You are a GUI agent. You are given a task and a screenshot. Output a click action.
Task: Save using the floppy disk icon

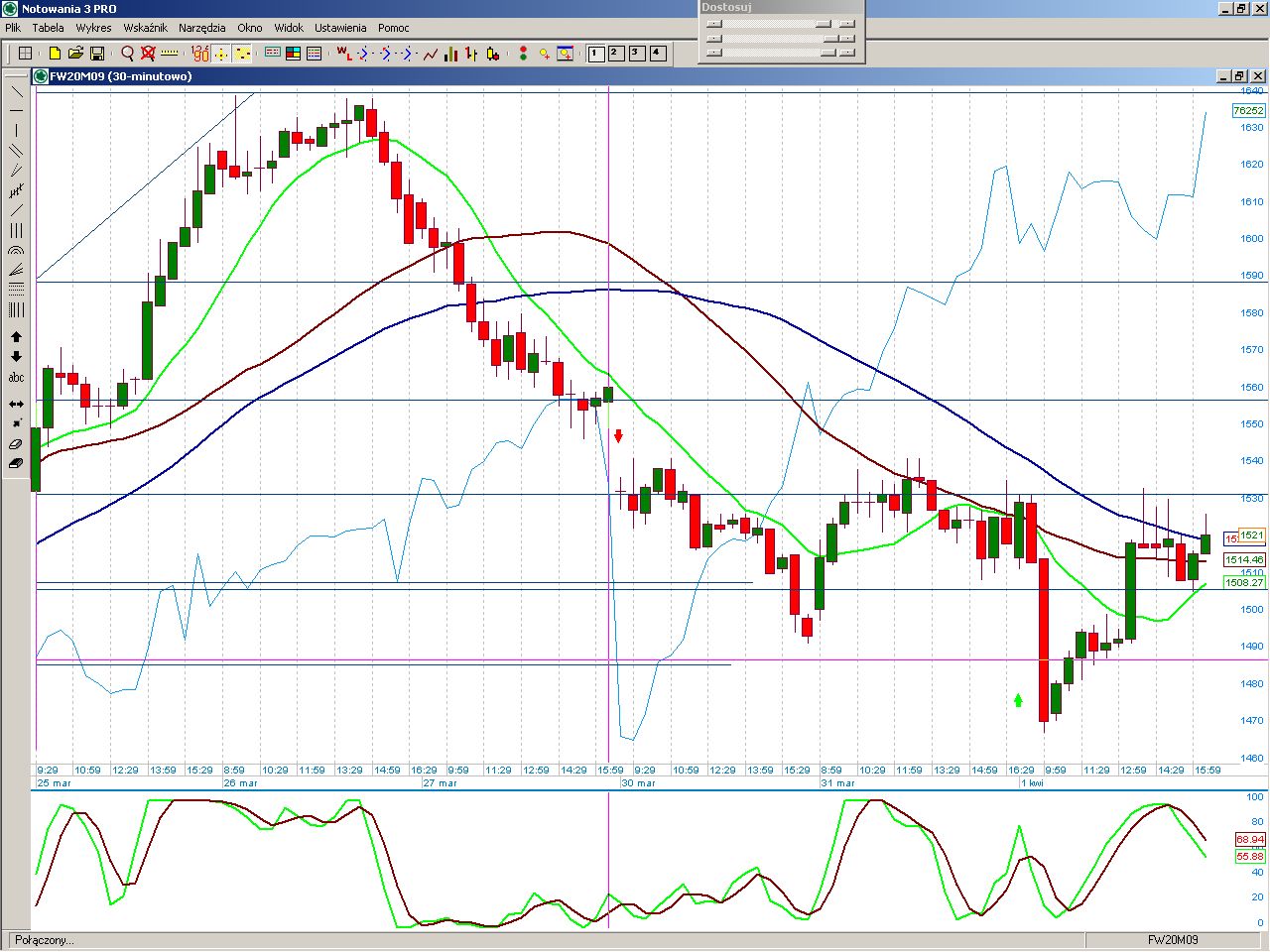(x=97, y=54)
